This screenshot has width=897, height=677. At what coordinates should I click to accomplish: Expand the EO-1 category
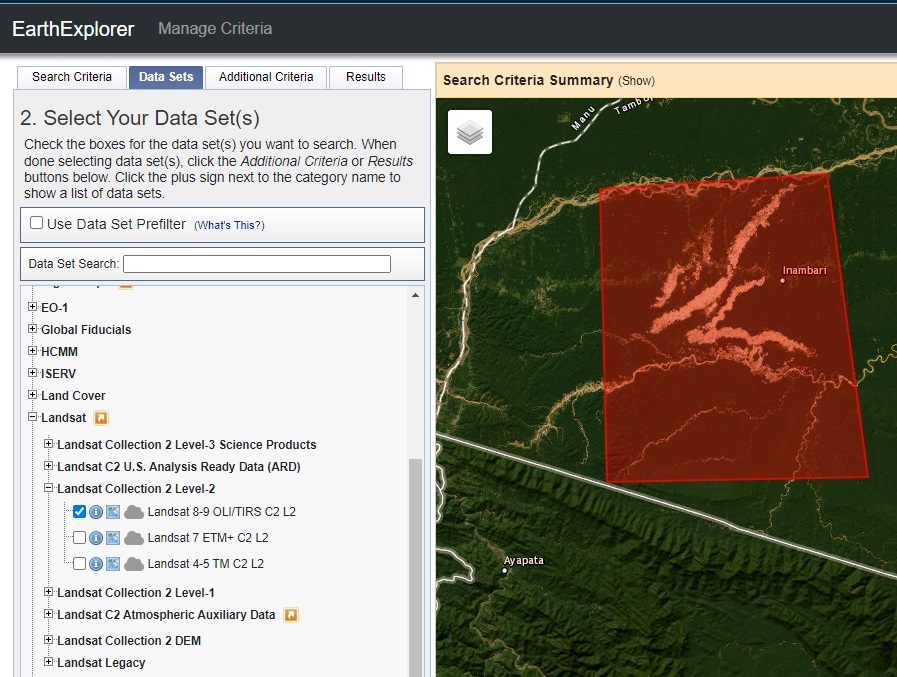tap(33, 307)
